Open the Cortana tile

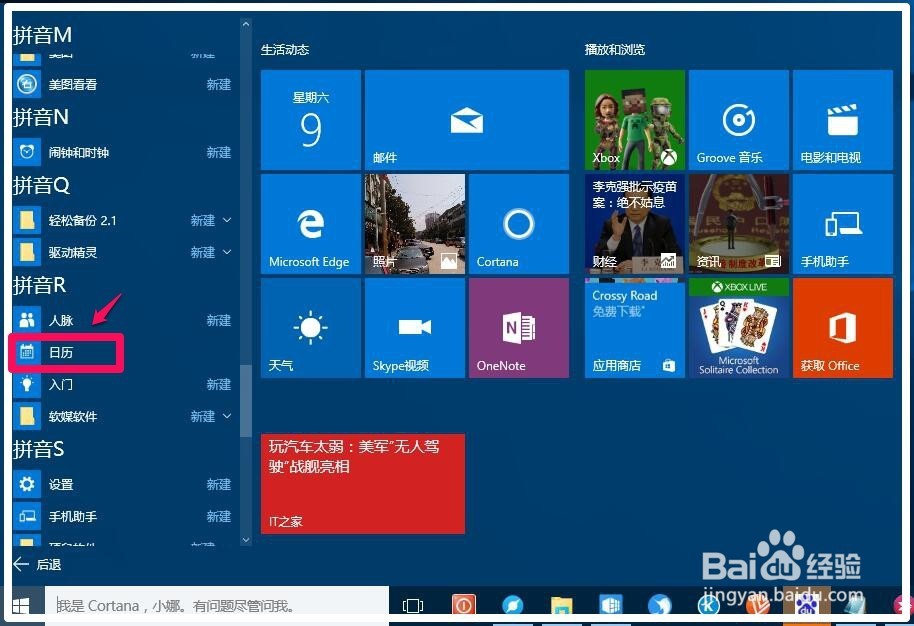pyautogui.click(x=519, y=224)
